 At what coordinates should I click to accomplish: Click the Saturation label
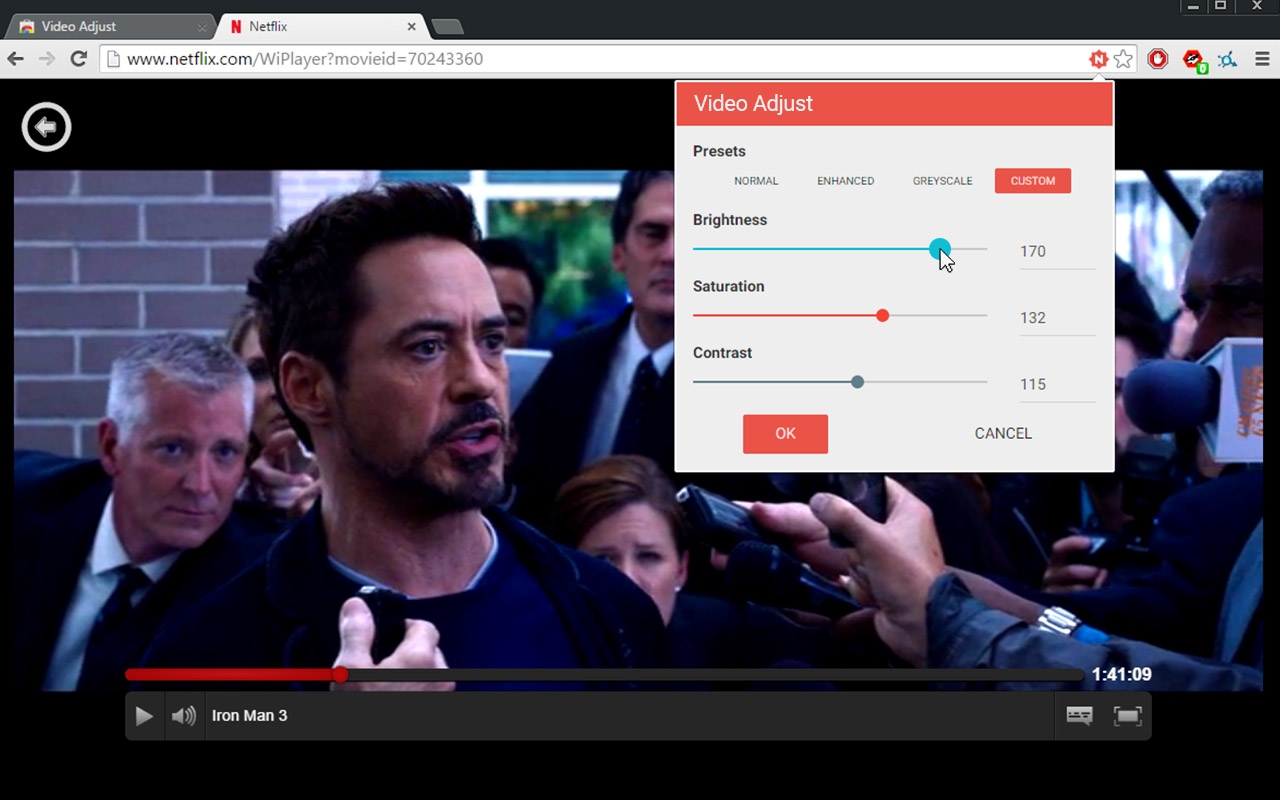[x=728, y=286]
